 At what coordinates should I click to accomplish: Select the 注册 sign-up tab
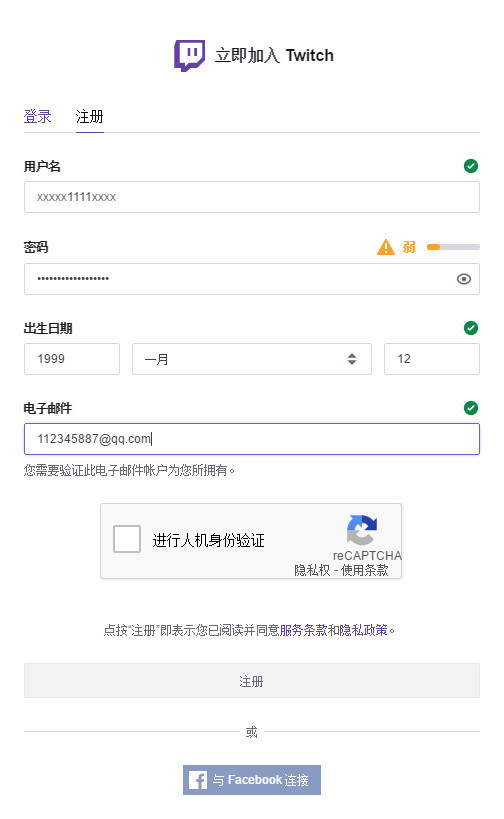pos(89,116)
